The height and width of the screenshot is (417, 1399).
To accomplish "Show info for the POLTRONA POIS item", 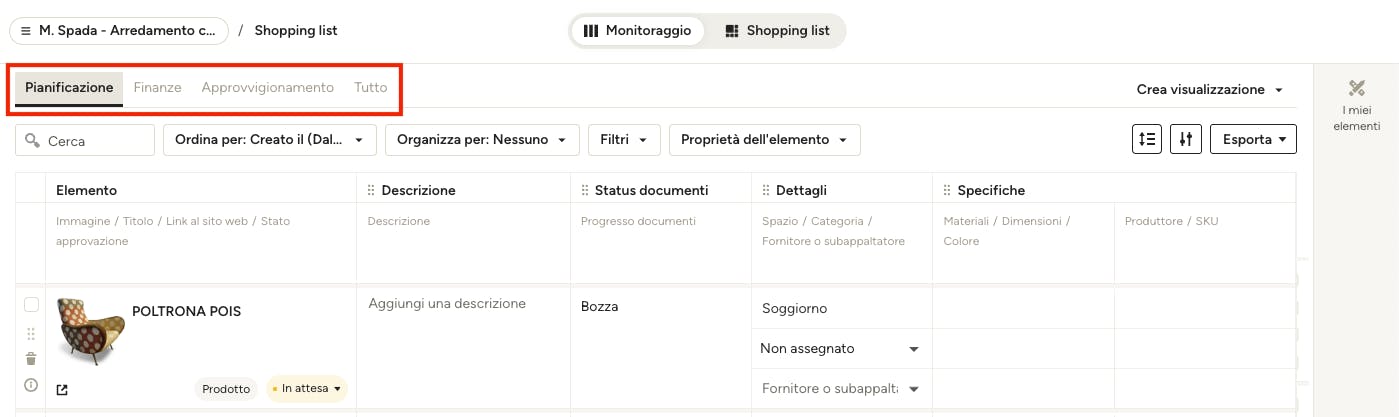I will click(31, 385).
